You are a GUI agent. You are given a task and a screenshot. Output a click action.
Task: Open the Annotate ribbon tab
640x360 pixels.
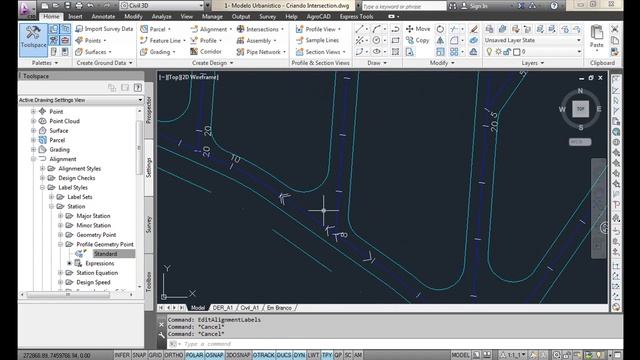(x=103, y=17)
